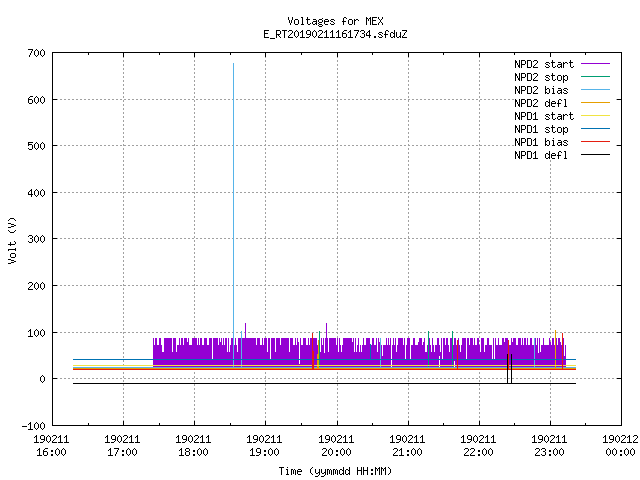The width and height of the screenshot is (640, 480).
Task: Click the flat black NPD1 defl line below zero
Action: coord(324,383)
